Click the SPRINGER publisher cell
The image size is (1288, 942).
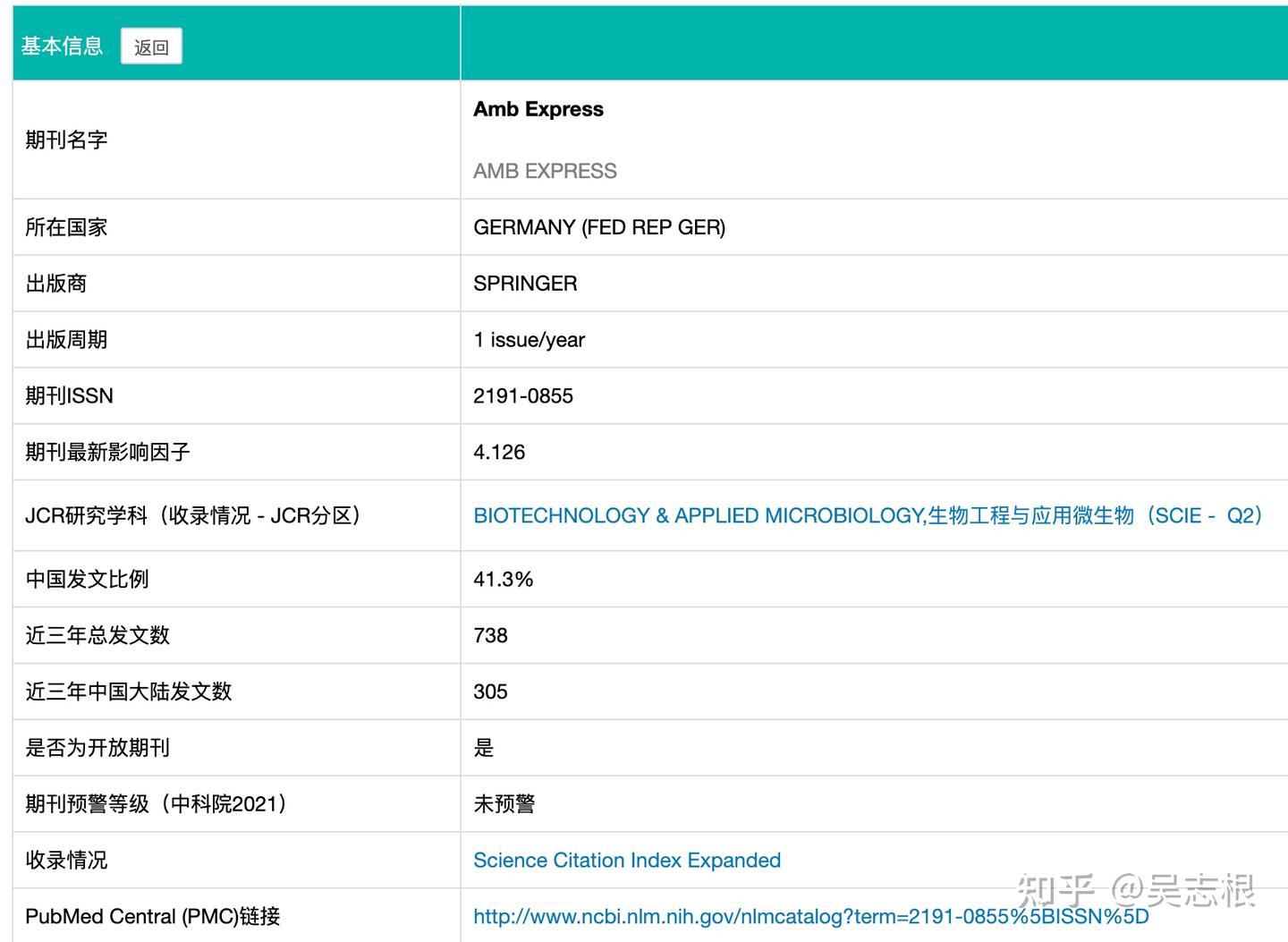(x=525, y=283)
